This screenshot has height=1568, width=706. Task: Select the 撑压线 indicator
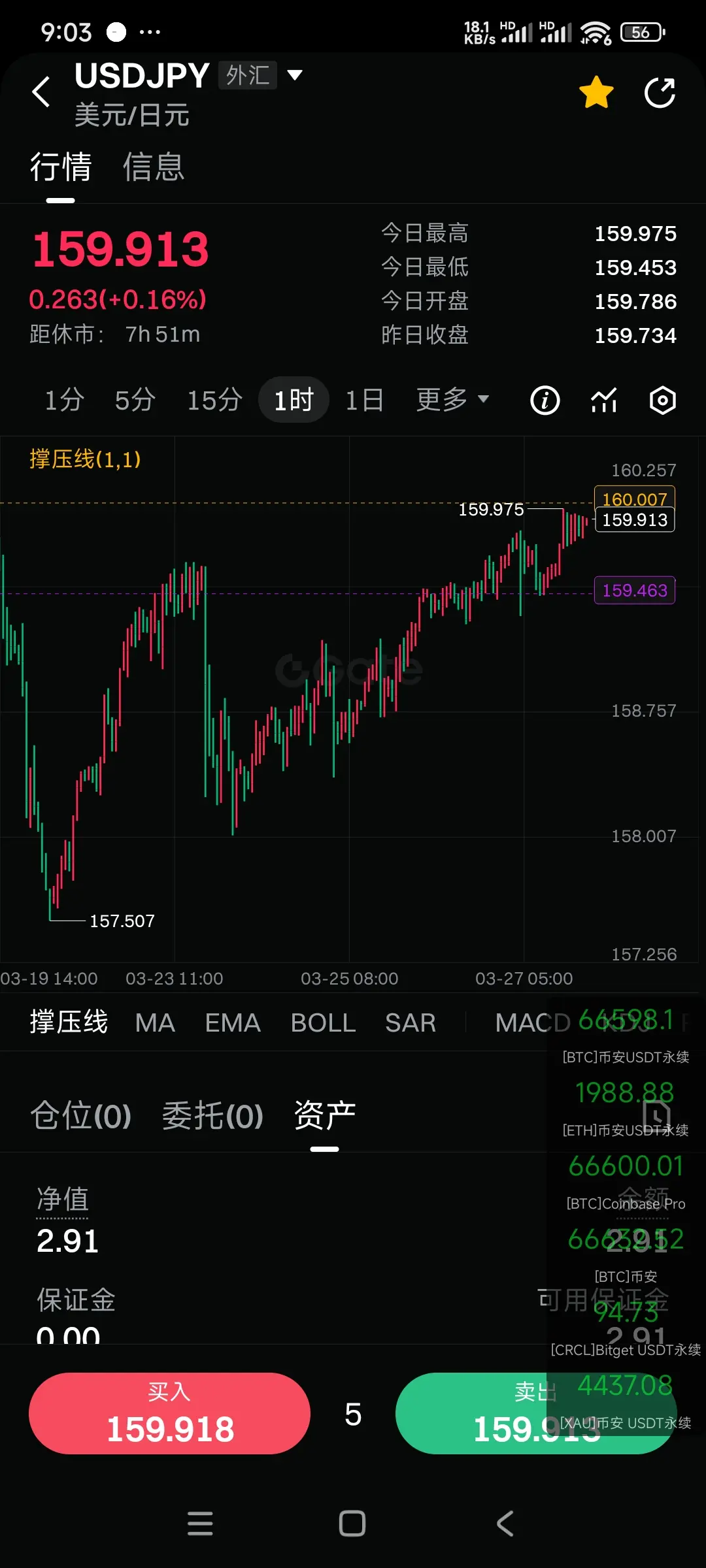(x=69, y=1022)
